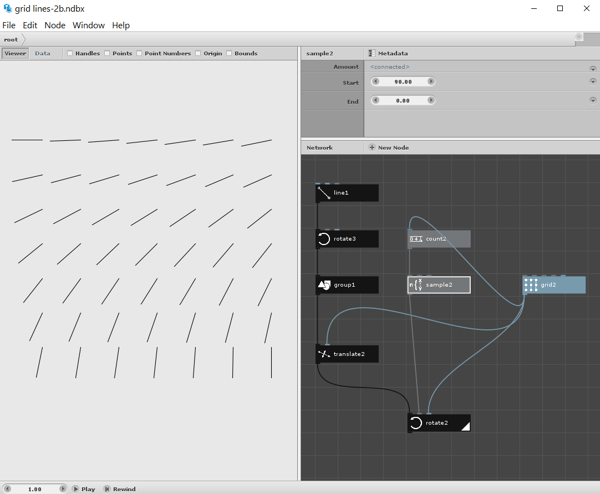Increase the frame number with right arrow
The height and width of the screenshot is (494, 600).
62,489
